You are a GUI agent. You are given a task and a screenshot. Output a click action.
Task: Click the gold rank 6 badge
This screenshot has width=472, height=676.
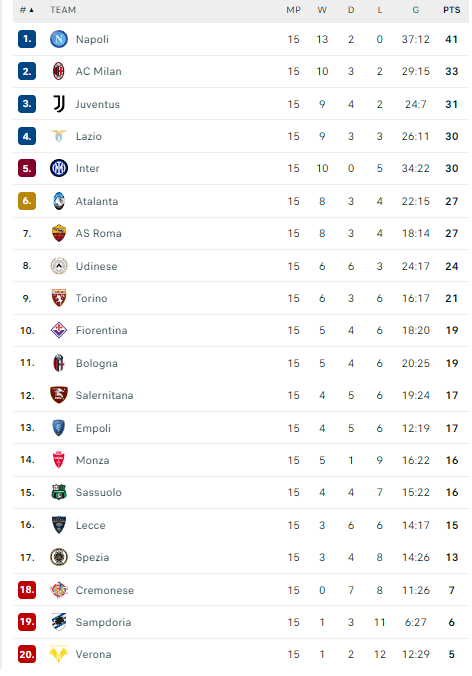point(27,201)
